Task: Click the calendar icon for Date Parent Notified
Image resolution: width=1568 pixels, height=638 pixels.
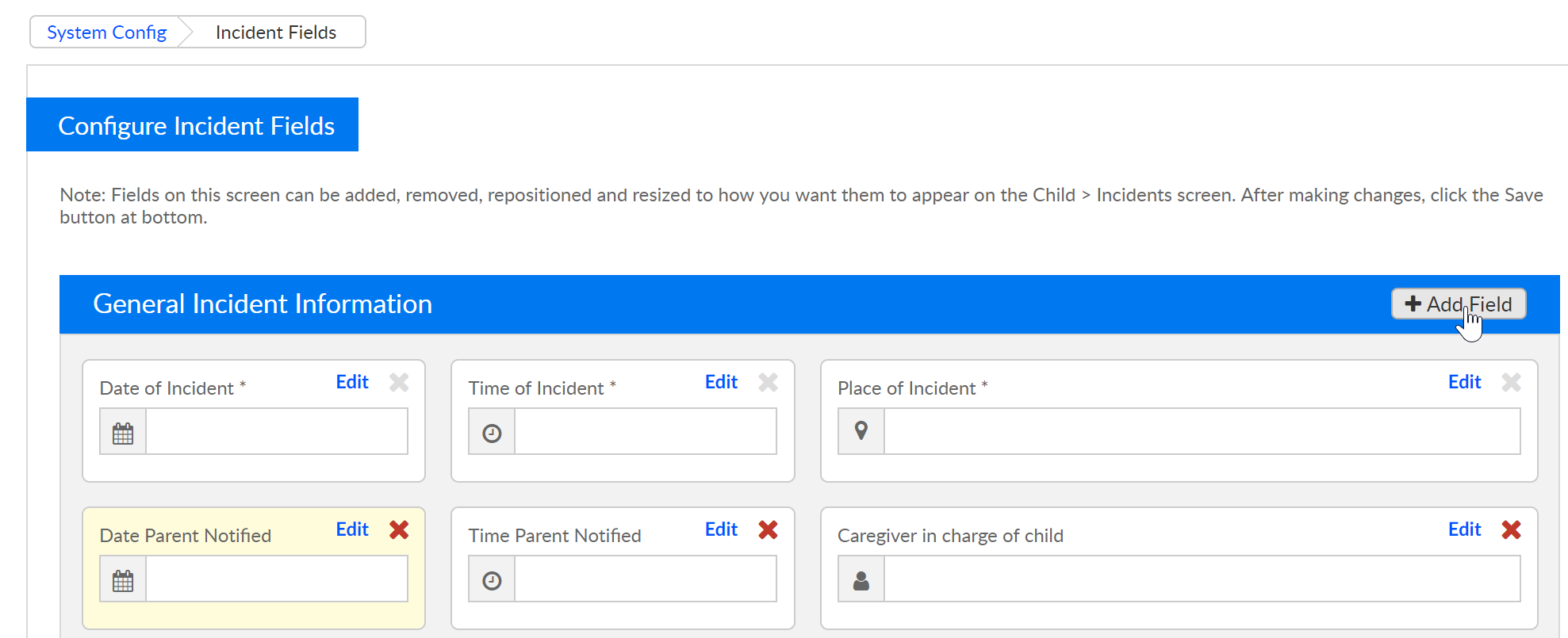Action: click(x=123, y=580)
